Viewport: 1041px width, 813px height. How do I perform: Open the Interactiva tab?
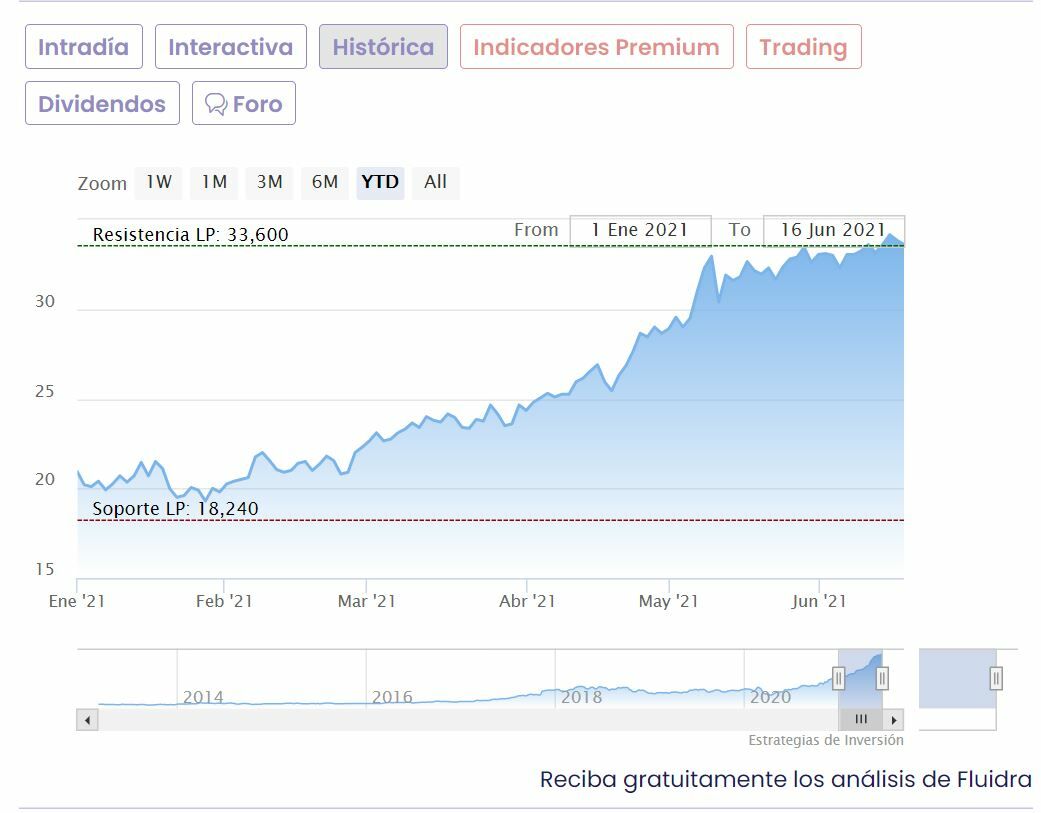tap(231, 47)
